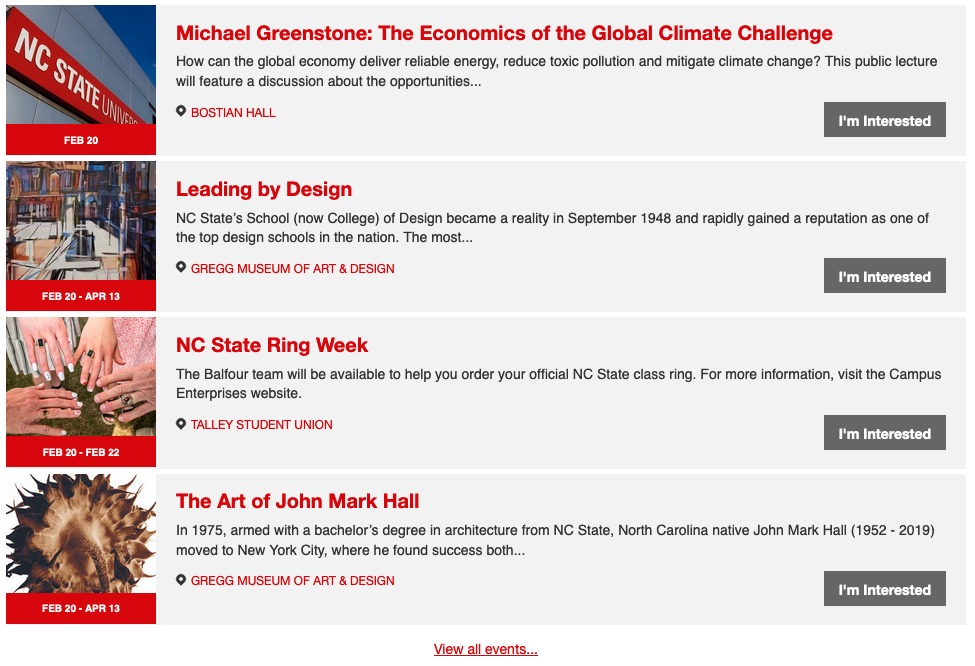Screen dimensions: 975x666
Task: Open the Leading by Design event image
Action: (x=81, y=221)
